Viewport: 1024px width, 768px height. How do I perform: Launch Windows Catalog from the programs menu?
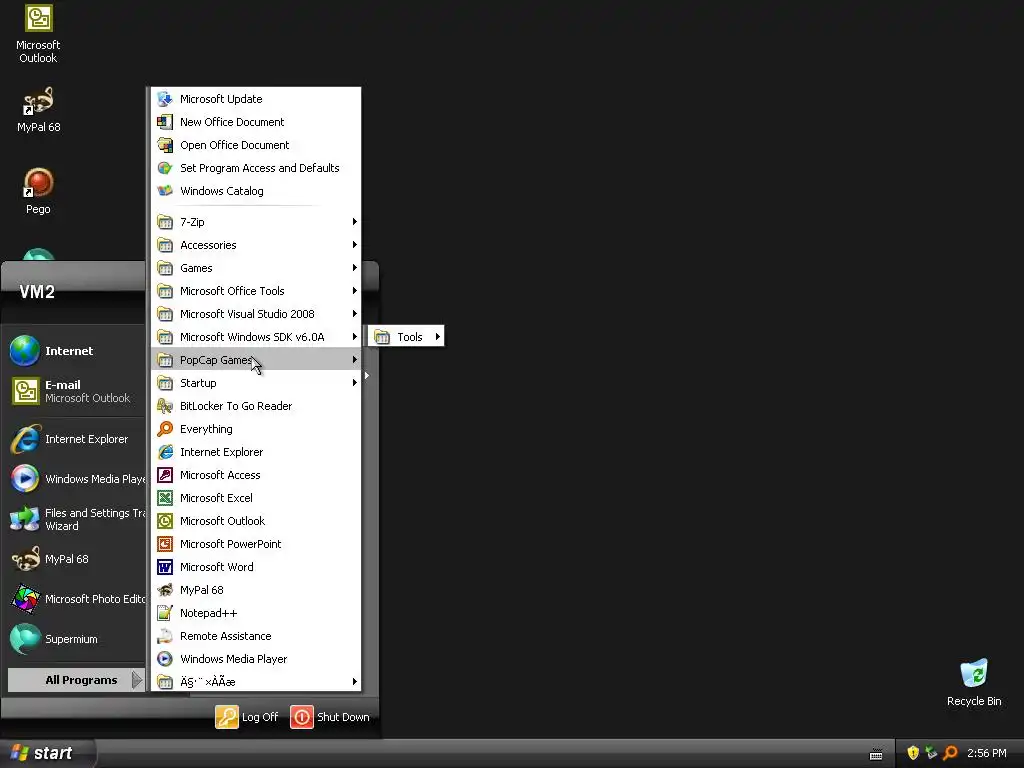[x=255, y=191]
